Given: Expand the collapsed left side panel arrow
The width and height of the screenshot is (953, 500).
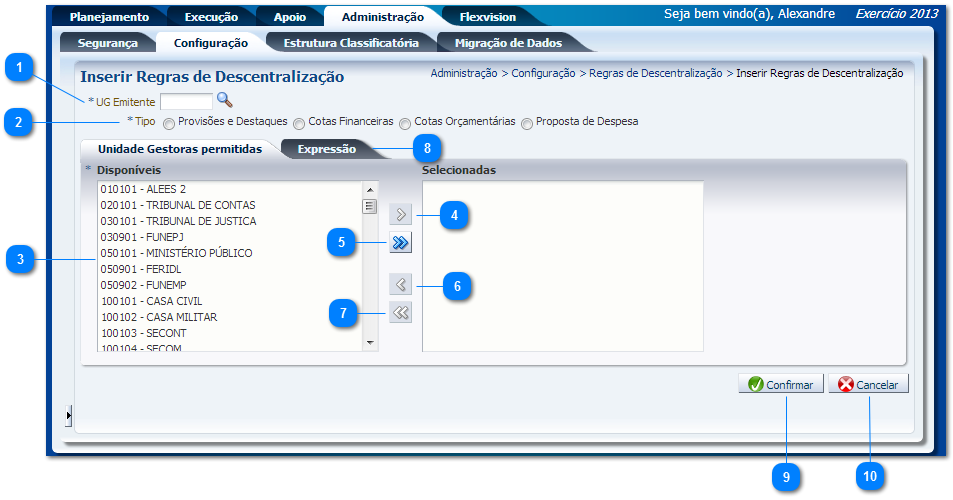Looking at the screenshot, I should point(68,414).
